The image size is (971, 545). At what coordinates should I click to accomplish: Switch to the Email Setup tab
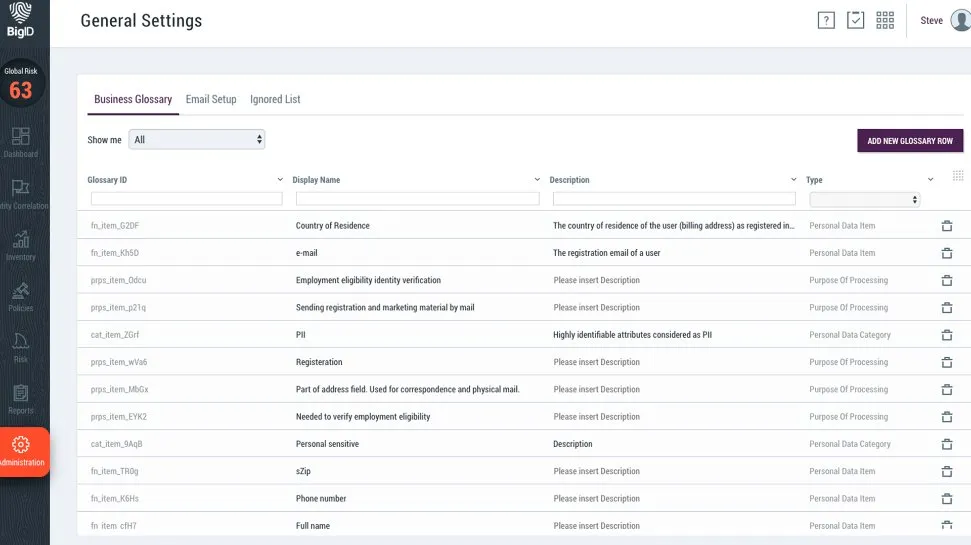pyautogui.click(x=211, y=100)
